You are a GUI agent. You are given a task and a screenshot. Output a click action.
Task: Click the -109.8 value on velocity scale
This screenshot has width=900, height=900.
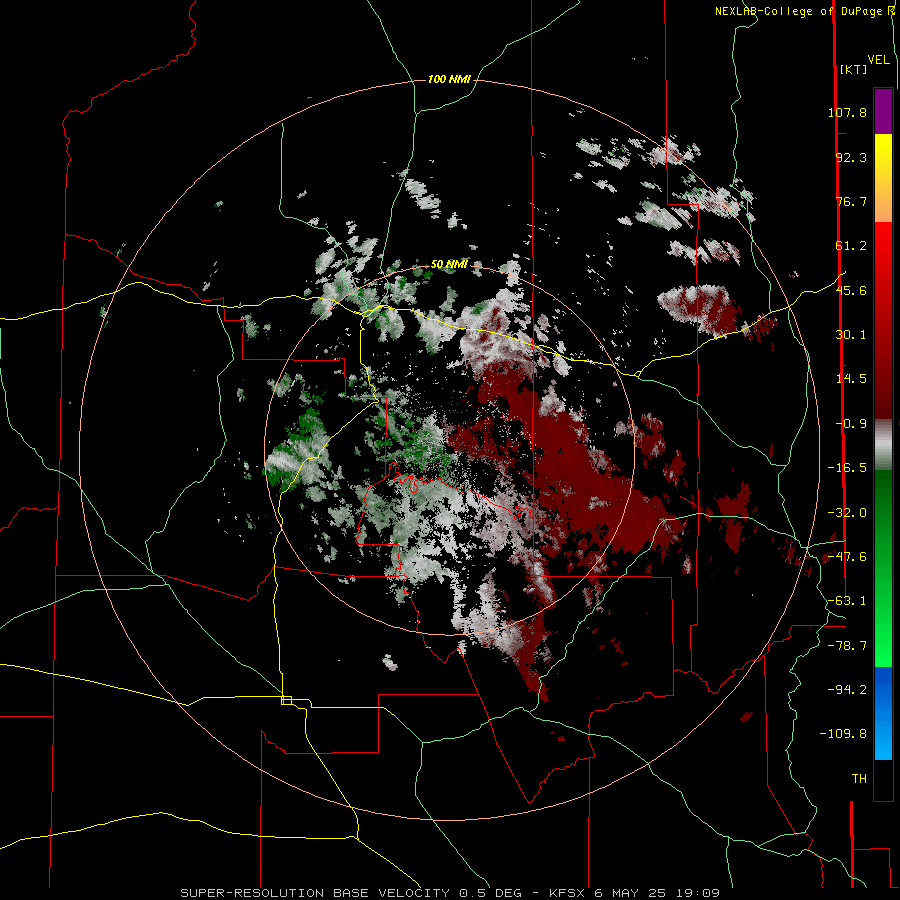coord(844,734)
